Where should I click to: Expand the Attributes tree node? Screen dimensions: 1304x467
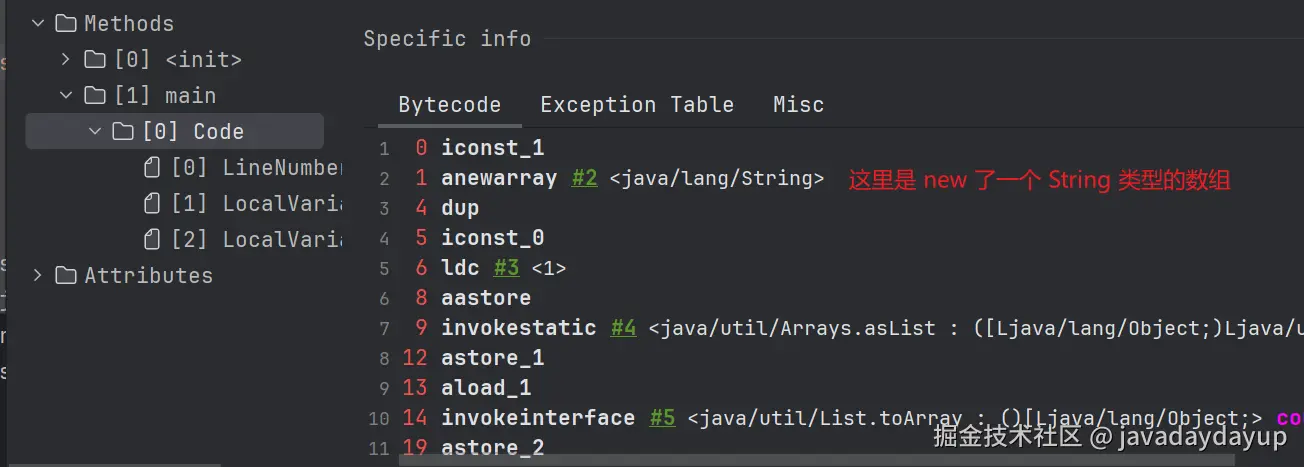pyautogui.click(x=38, y=275)
